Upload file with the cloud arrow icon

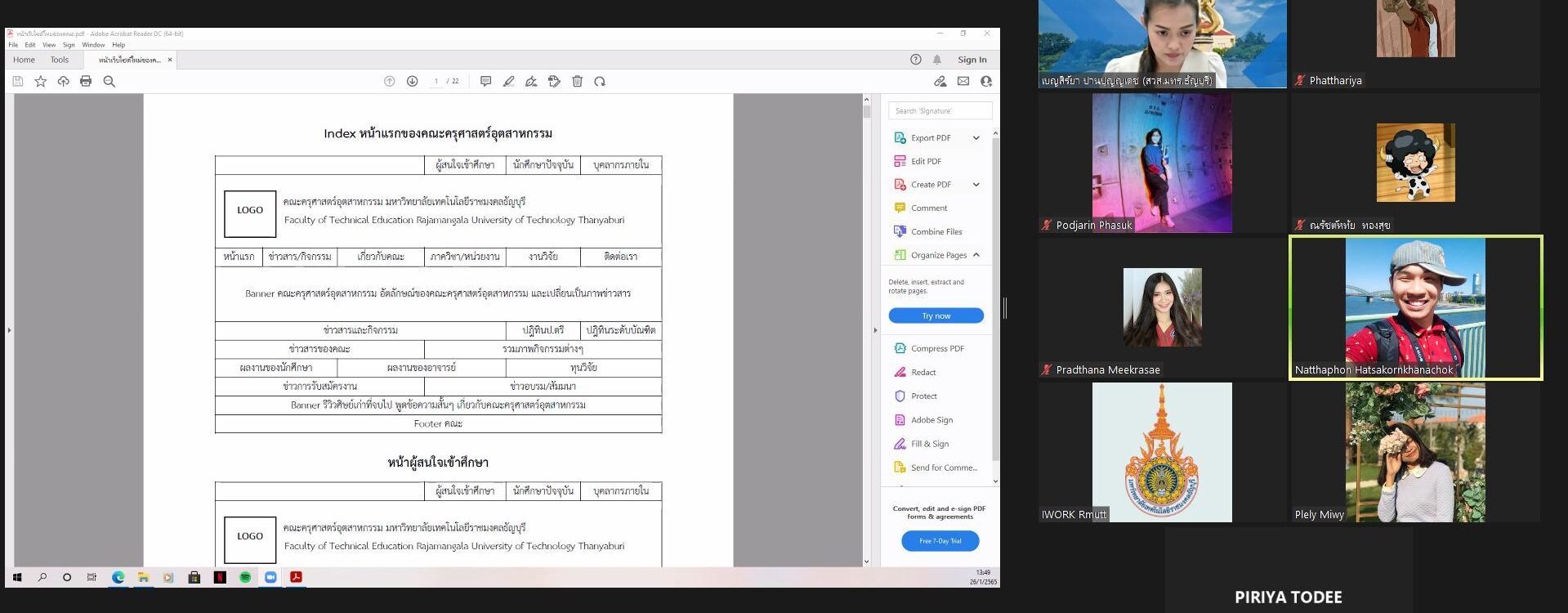[63, 81]
